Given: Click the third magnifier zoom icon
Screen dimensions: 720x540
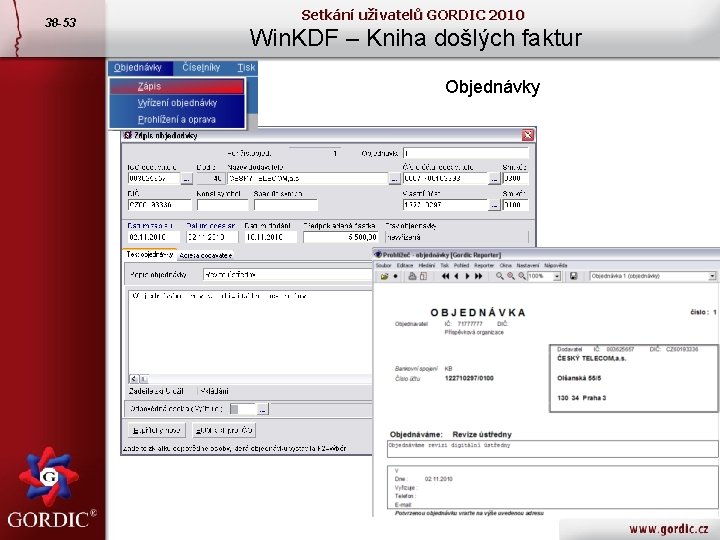Looking at the screenshot, I should [522, 276].
